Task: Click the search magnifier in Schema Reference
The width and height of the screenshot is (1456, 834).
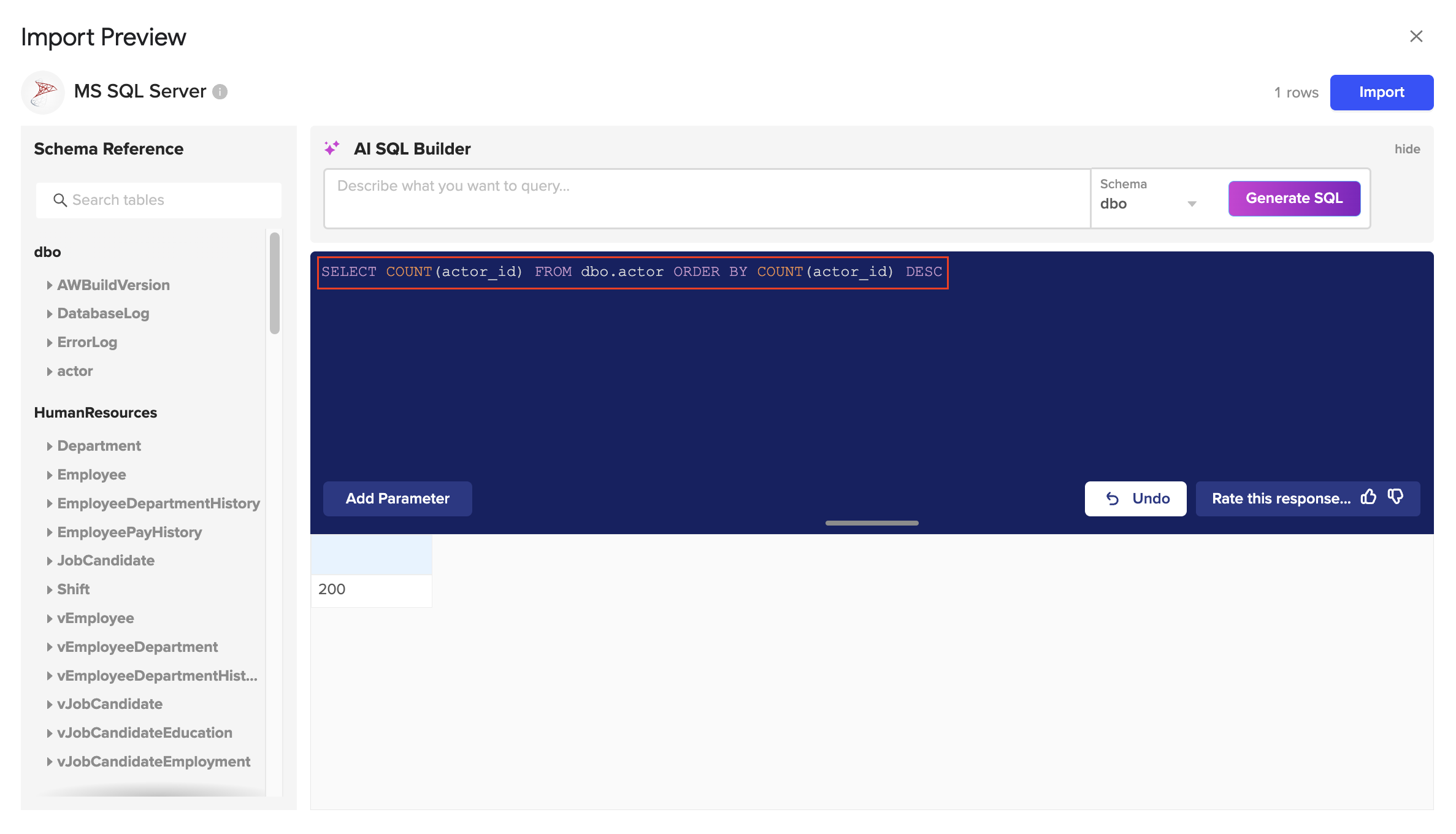Action: coord(60,200)
